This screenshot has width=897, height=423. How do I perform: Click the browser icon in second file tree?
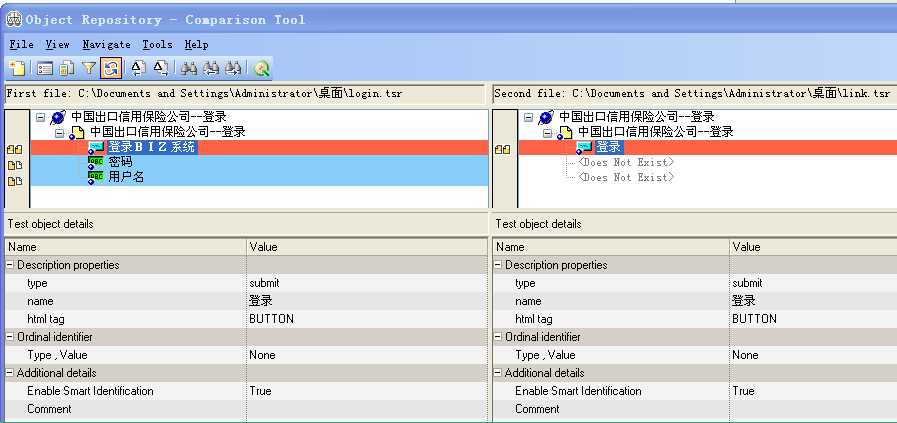tap(546, 118)
